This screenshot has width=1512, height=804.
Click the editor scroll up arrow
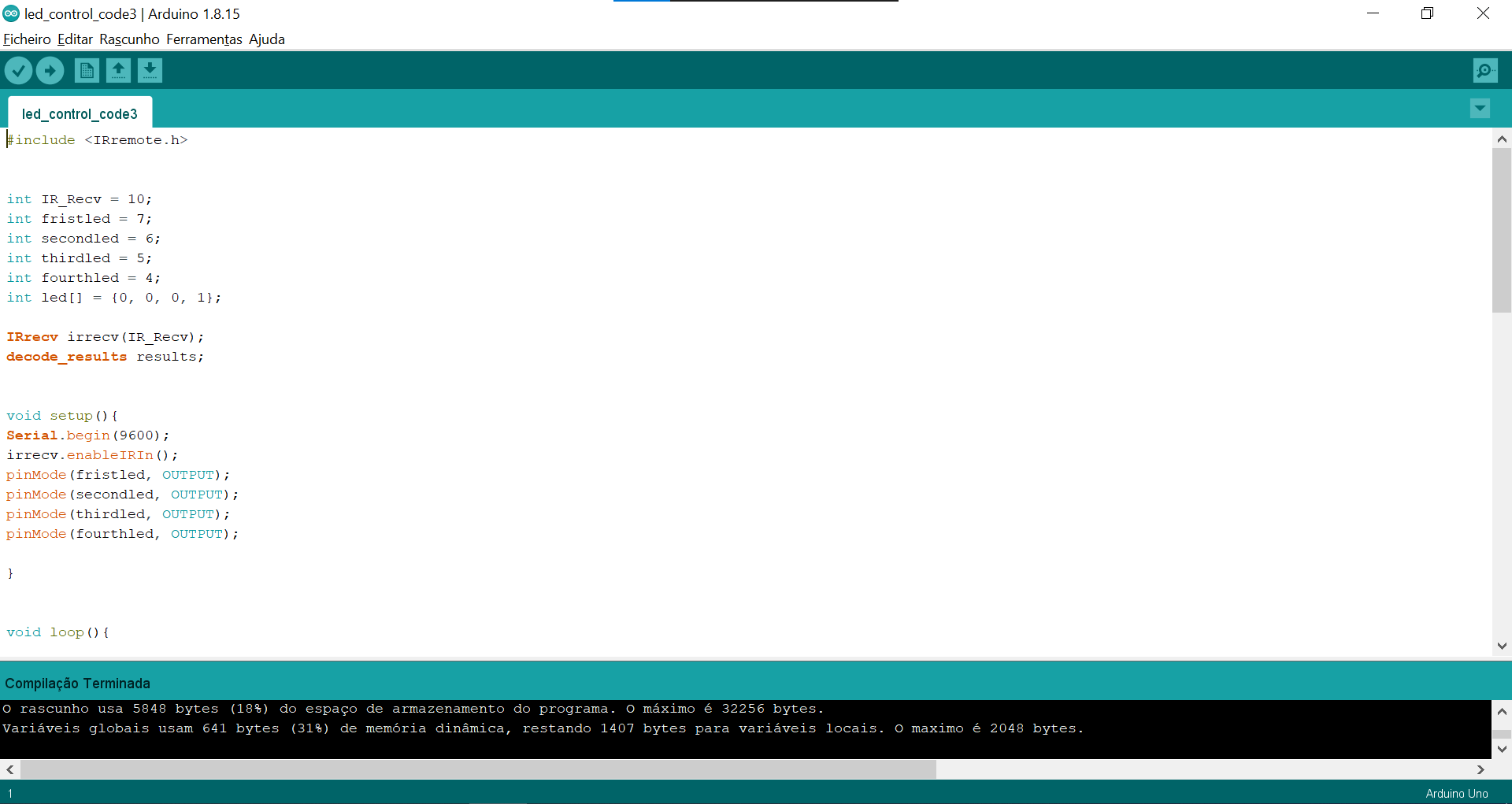(1502, 139)
